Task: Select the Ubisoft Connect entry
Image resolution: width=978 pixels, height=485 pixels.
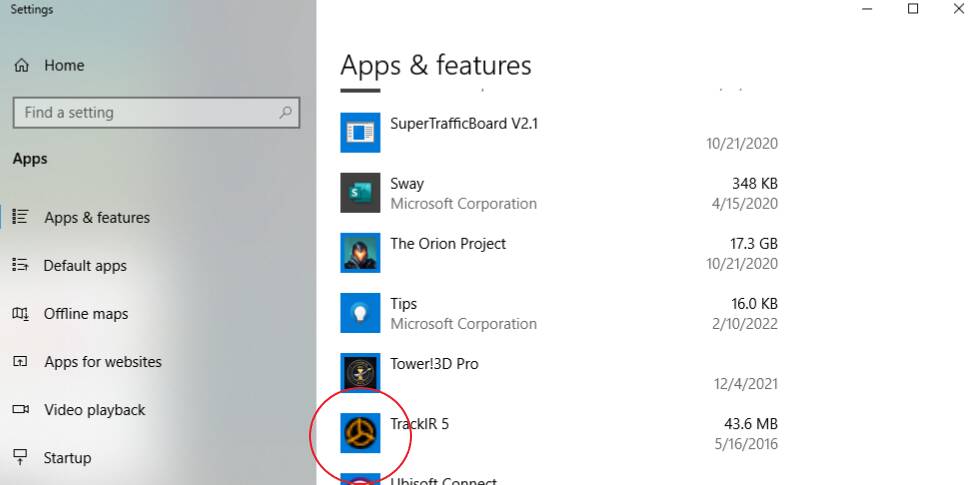Action: pyautogui.click(x=443, y=481)
